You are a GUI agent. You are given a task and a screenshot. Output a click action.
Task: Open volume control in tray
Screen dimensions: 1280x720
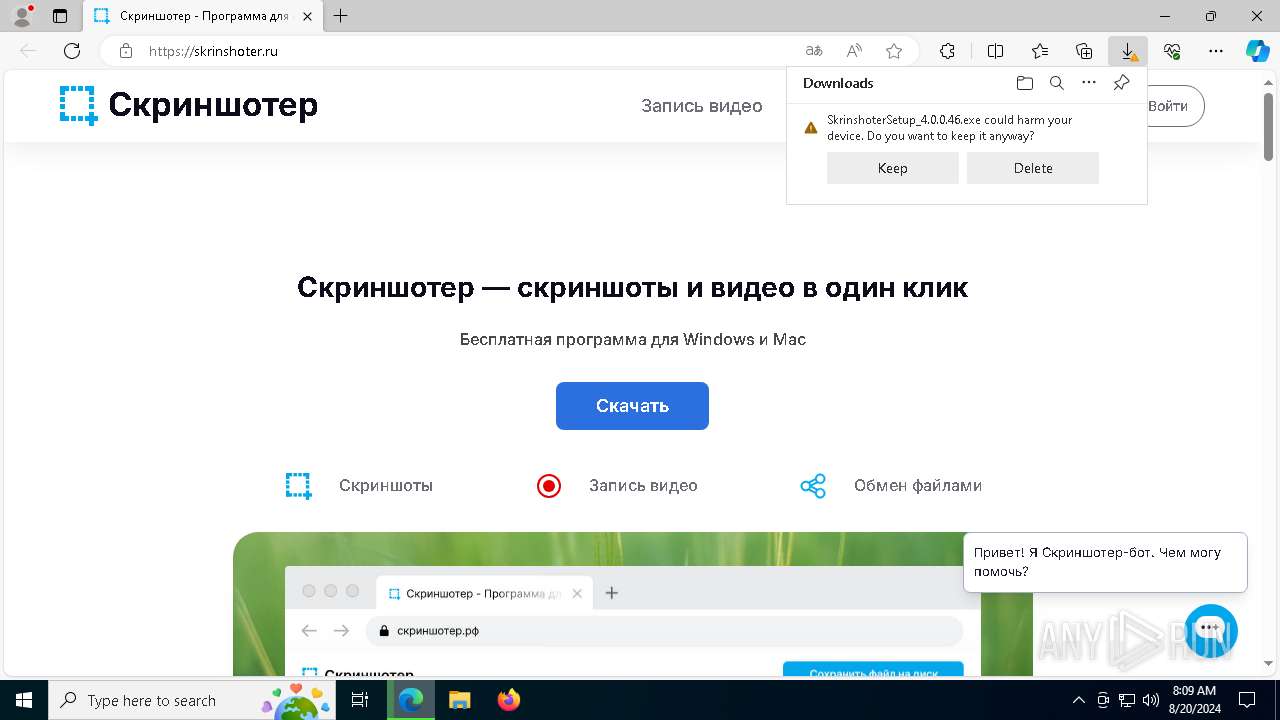(x=1150, y=700)
